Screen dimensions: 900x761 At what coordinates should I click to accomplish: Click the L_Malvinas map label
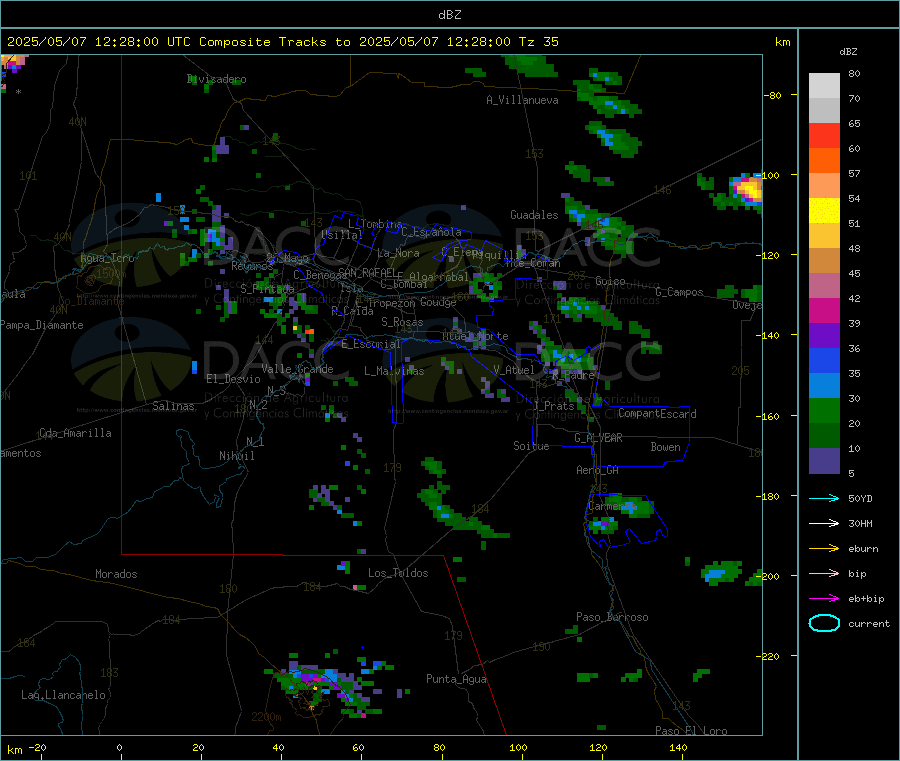394,371
